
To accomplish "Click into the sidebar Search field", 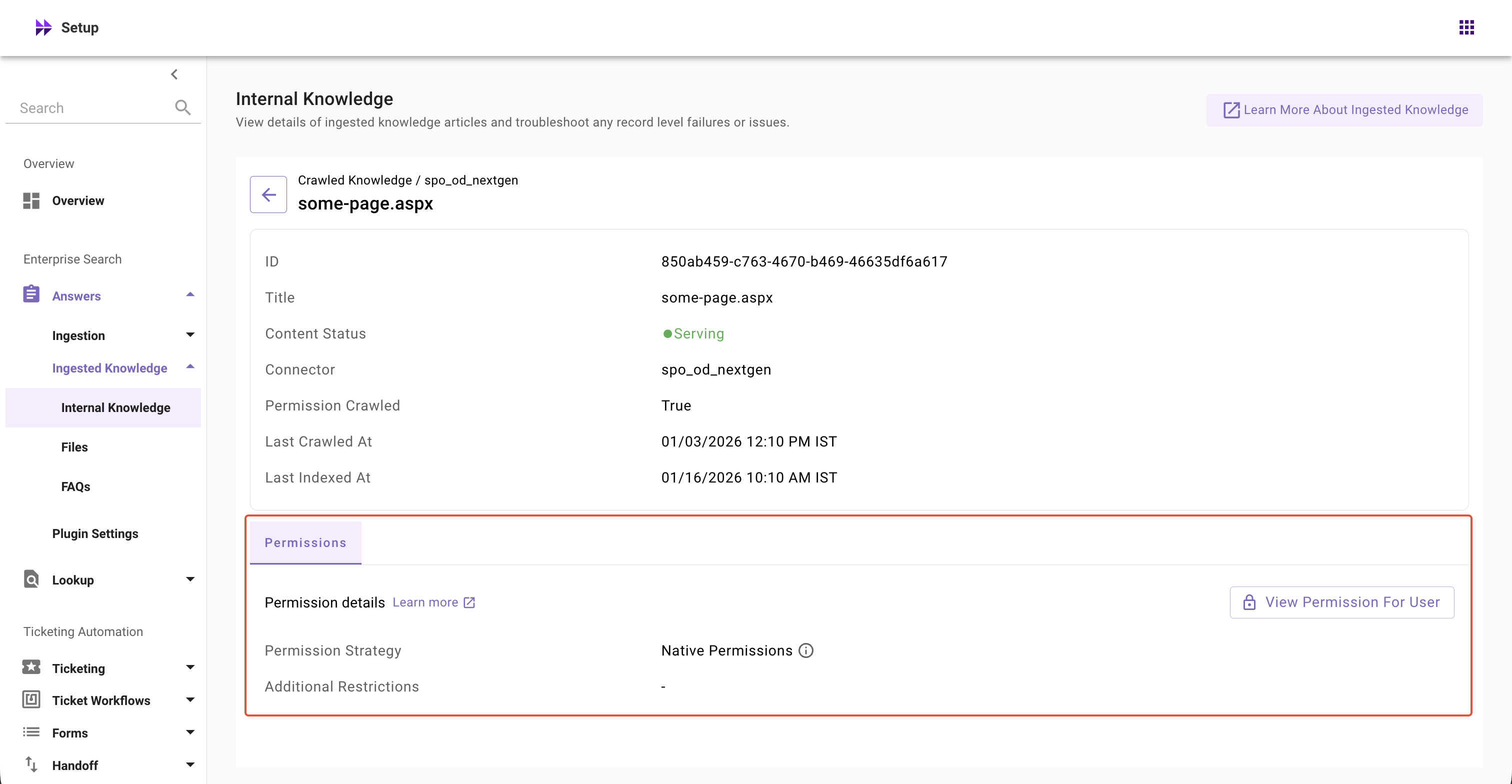I will click(x=91, y=108).
